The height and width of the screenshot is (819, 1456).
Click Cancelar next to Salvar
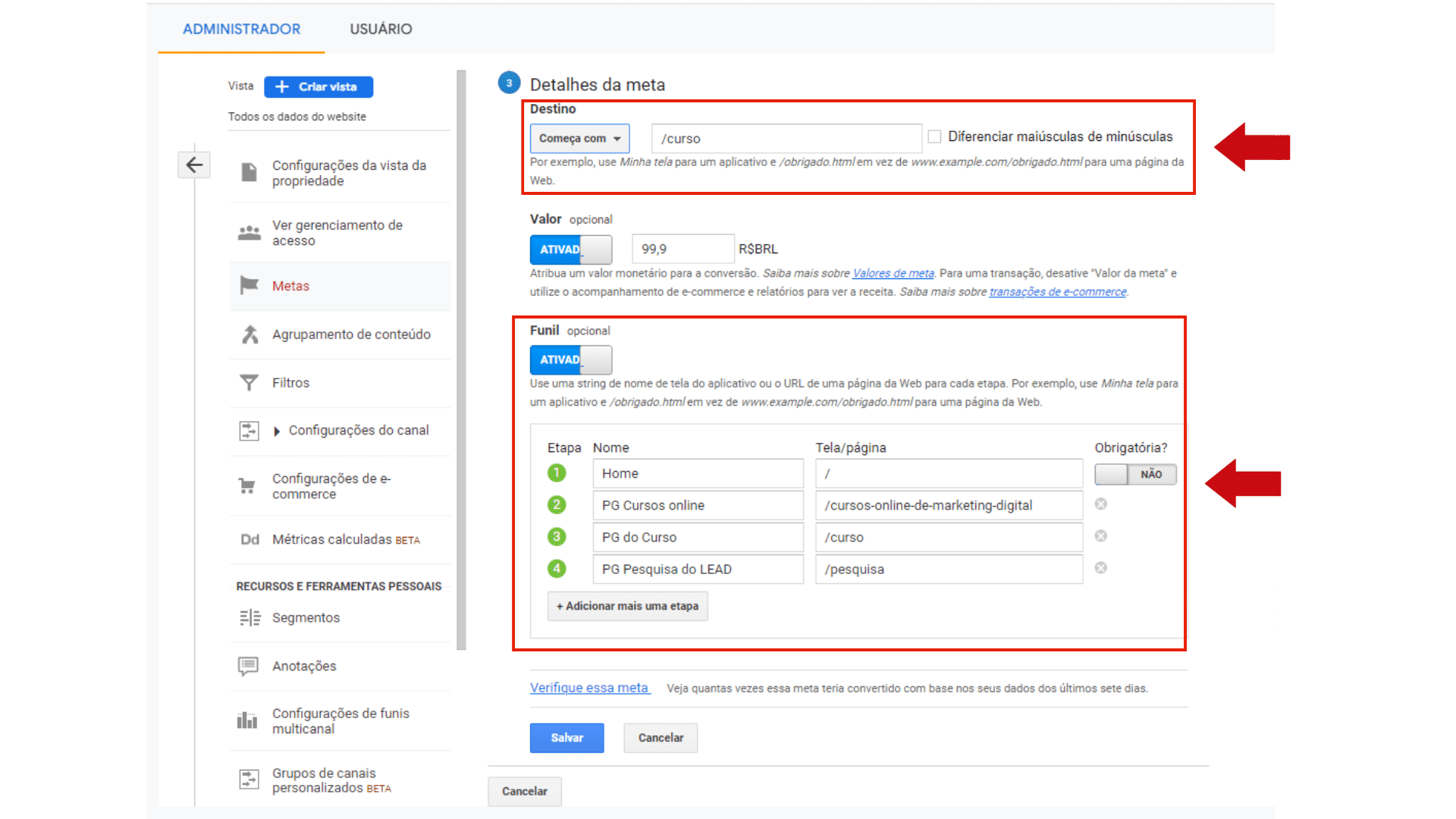point(661,738)
